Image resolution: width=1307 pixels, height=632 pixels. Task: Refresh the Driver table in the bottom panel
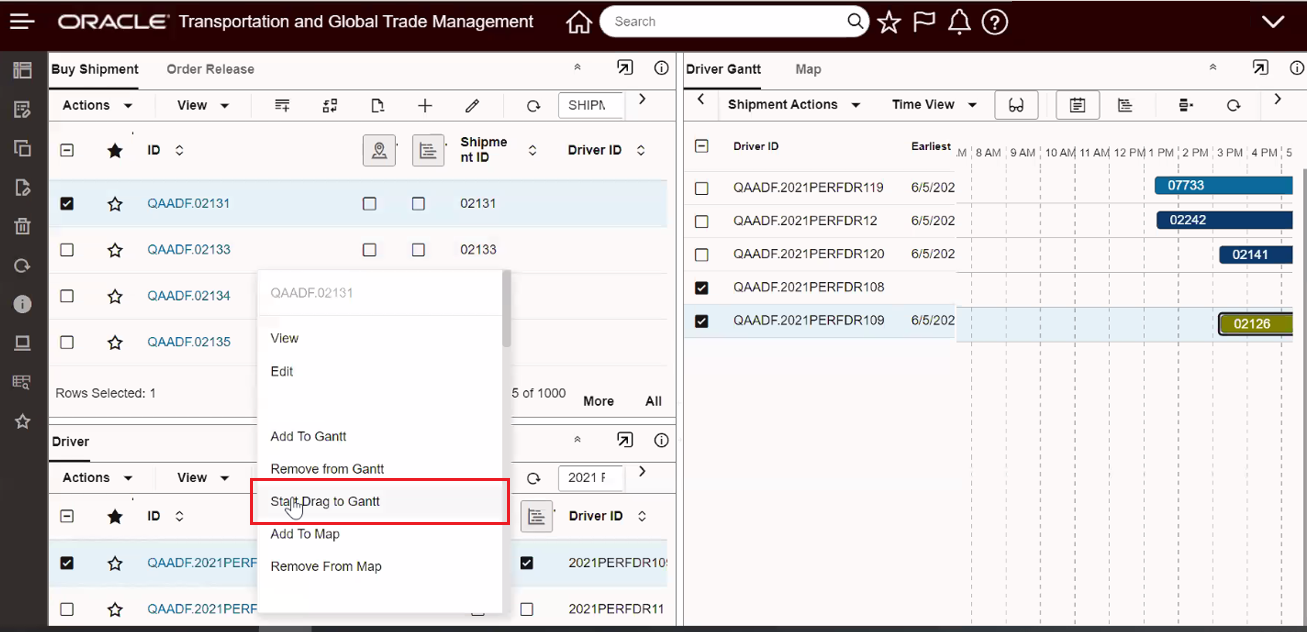534,478
